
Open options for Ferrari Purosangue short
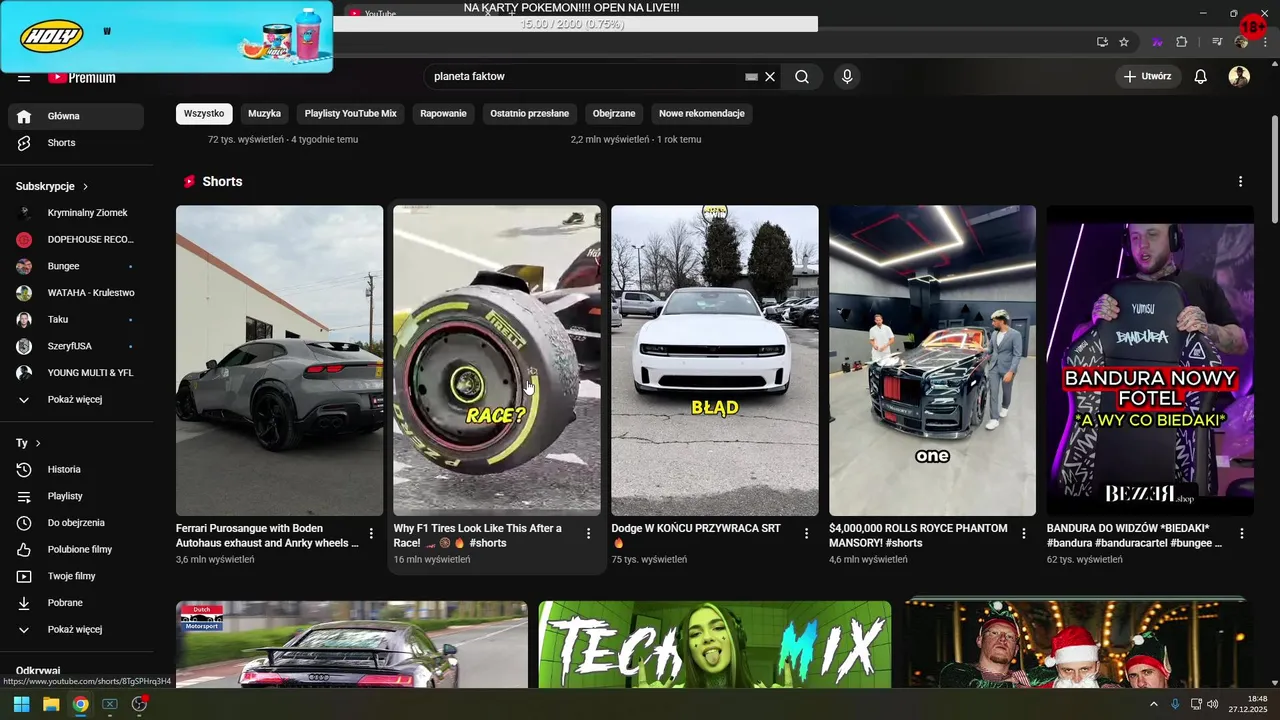pos(371,534)
